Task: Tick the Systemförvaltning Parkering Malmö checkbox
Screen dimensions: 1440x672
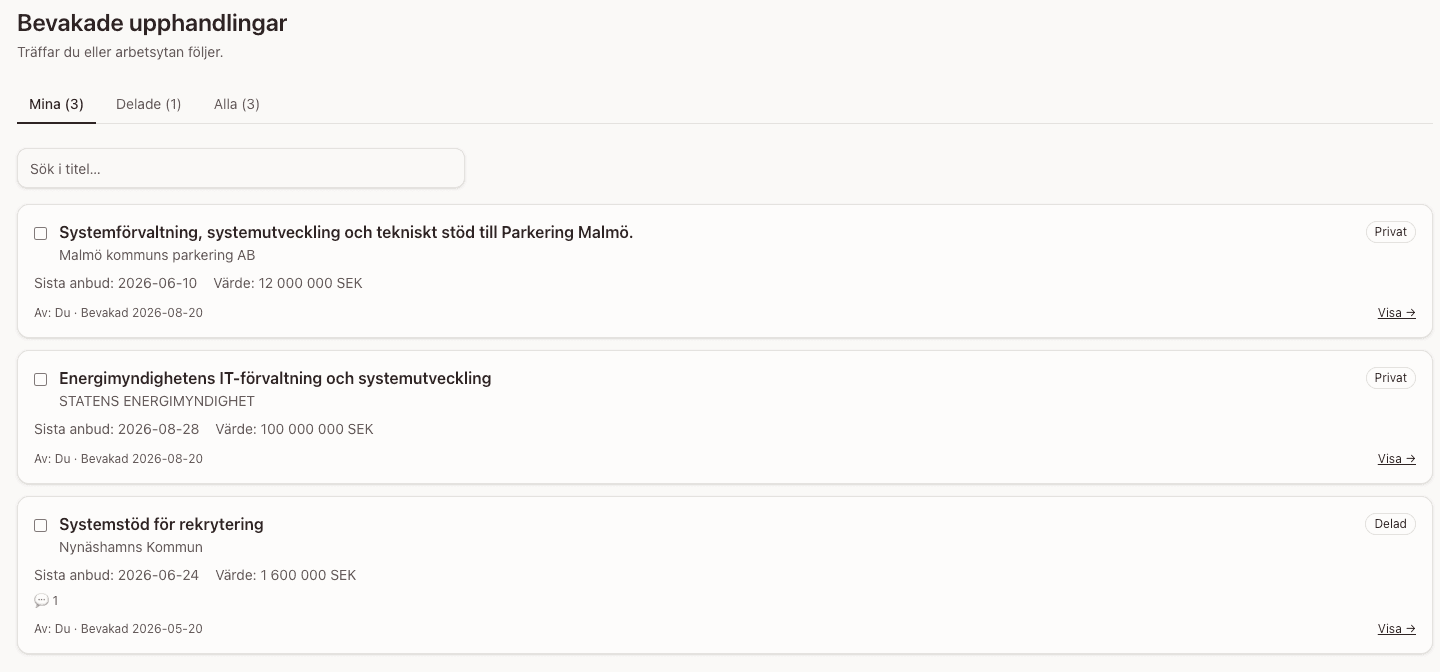Action: (41, 233)
